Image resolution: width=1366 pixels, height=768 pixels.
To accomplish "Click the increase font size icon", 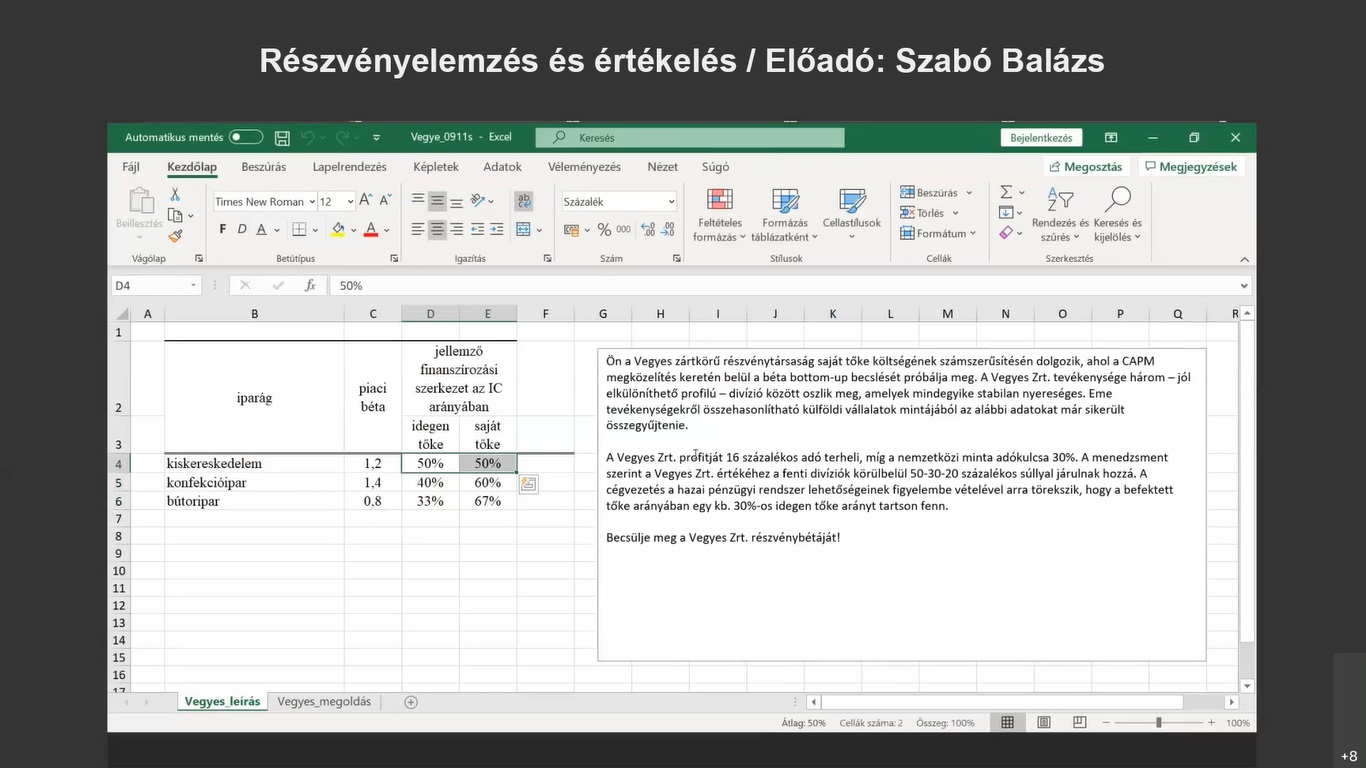I will click(x=365, y=201).
